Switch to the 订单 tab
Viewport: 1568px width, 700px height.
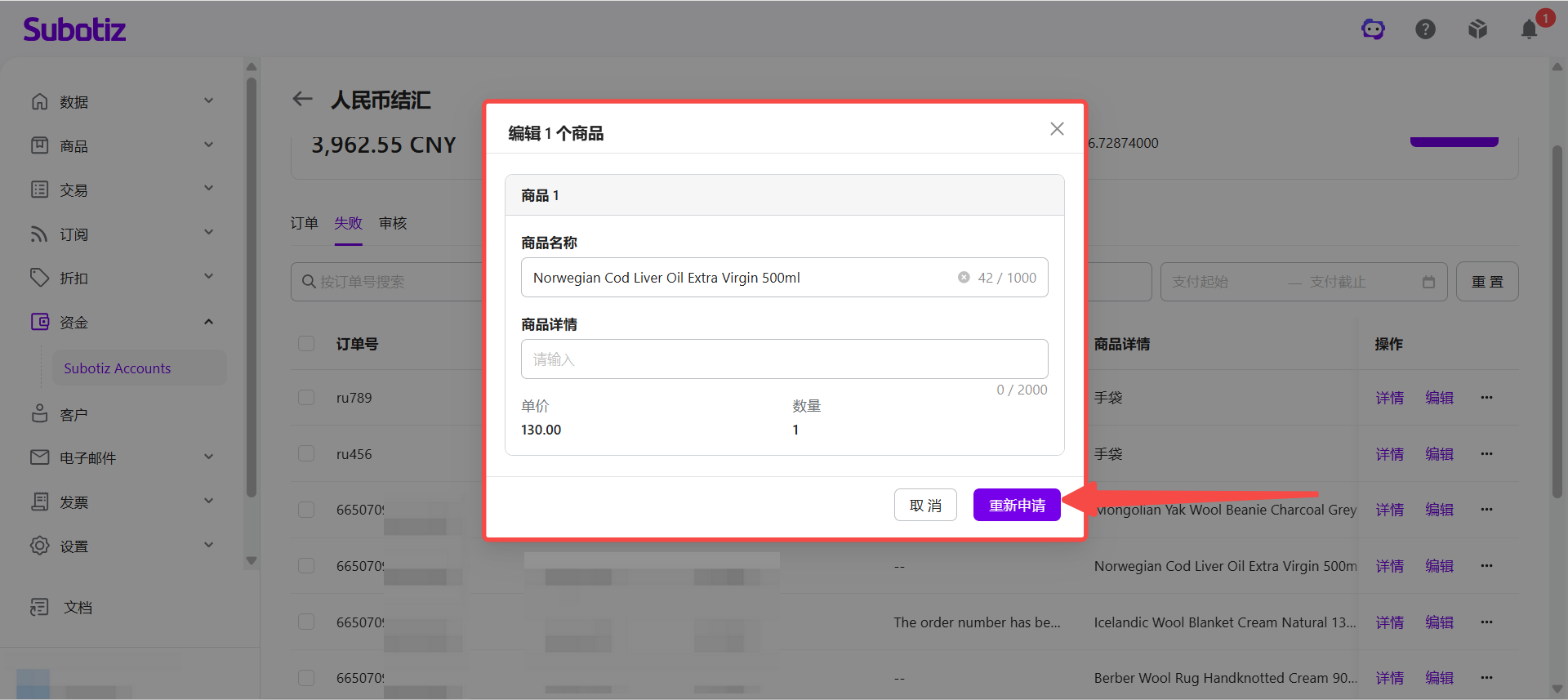tap(304, 223)
